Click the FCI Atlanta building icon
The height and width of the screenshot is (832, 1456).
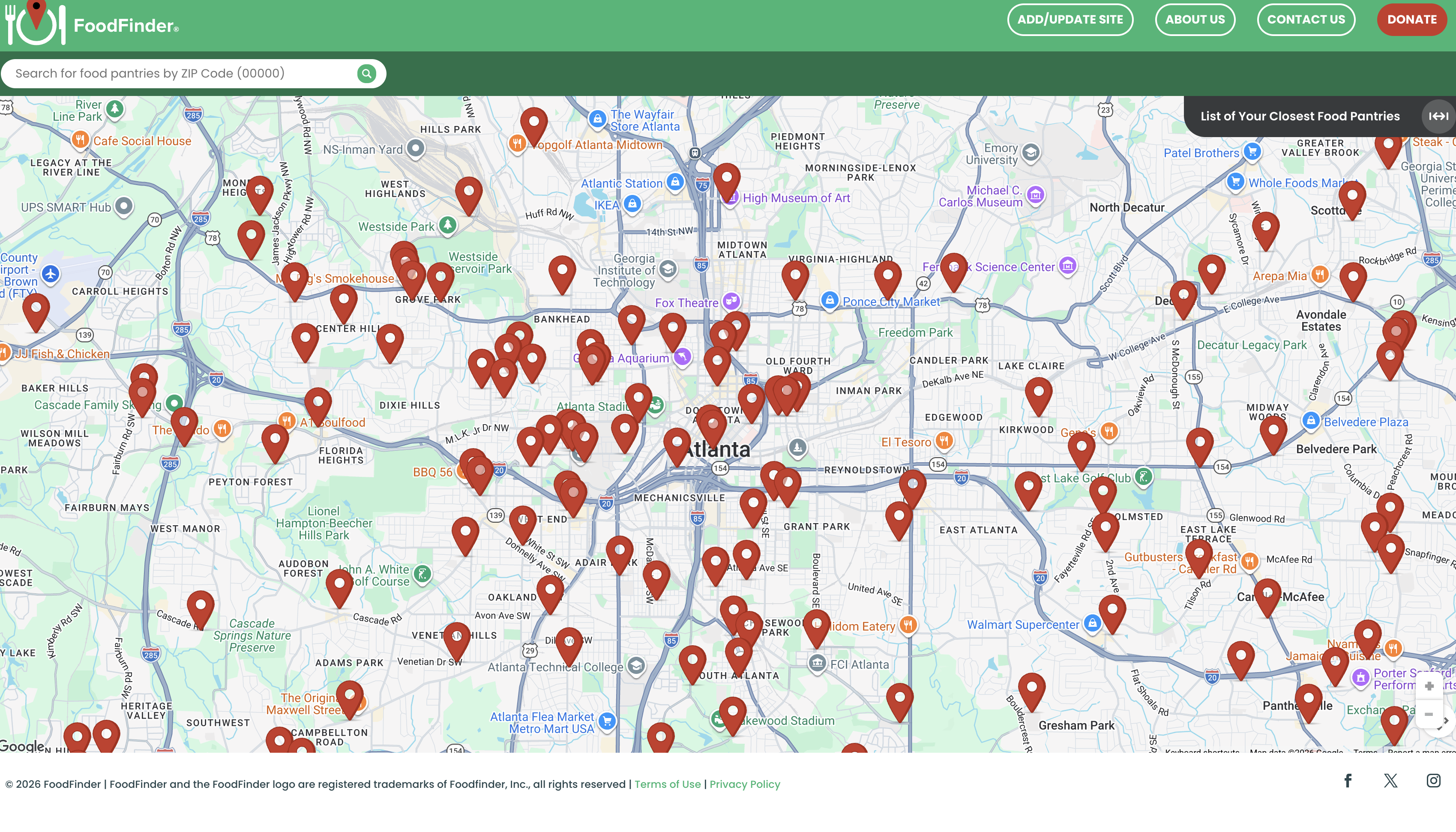[x=818, y=664]
